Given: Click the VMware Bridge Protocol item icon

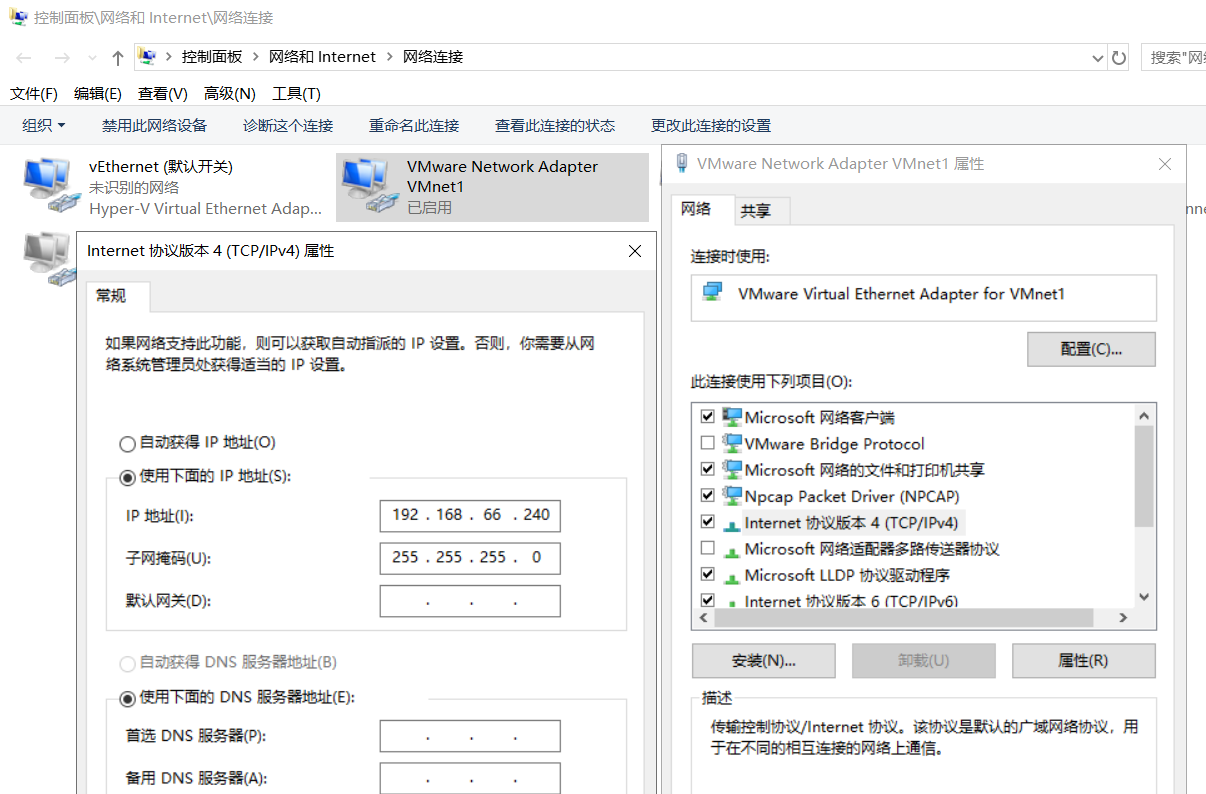Looking at the screenshot, I should coord(732,443).
